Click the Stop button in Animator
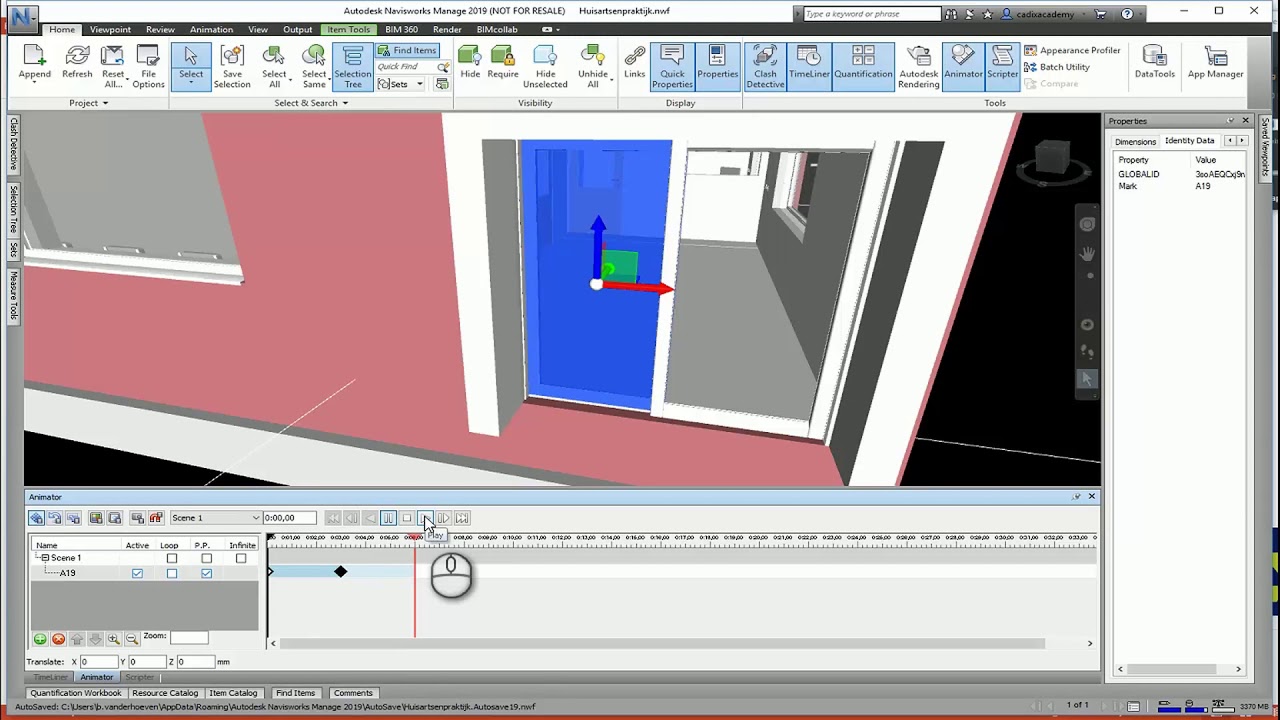 (x=407, y=518)
